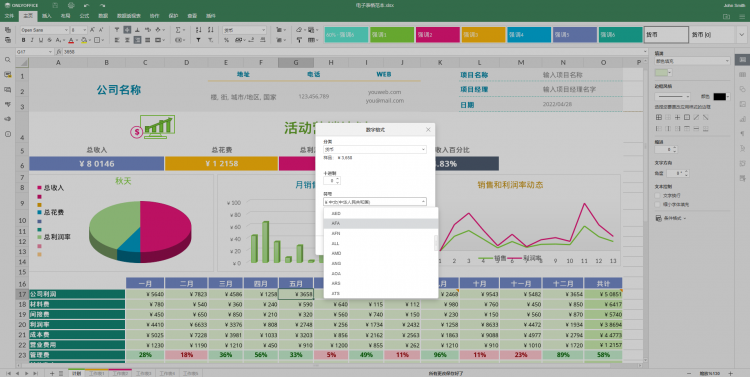Add a new sheet with plus button
Image resolution: width=750 pixels, height=377 pixels.
(x=52, y=373)
